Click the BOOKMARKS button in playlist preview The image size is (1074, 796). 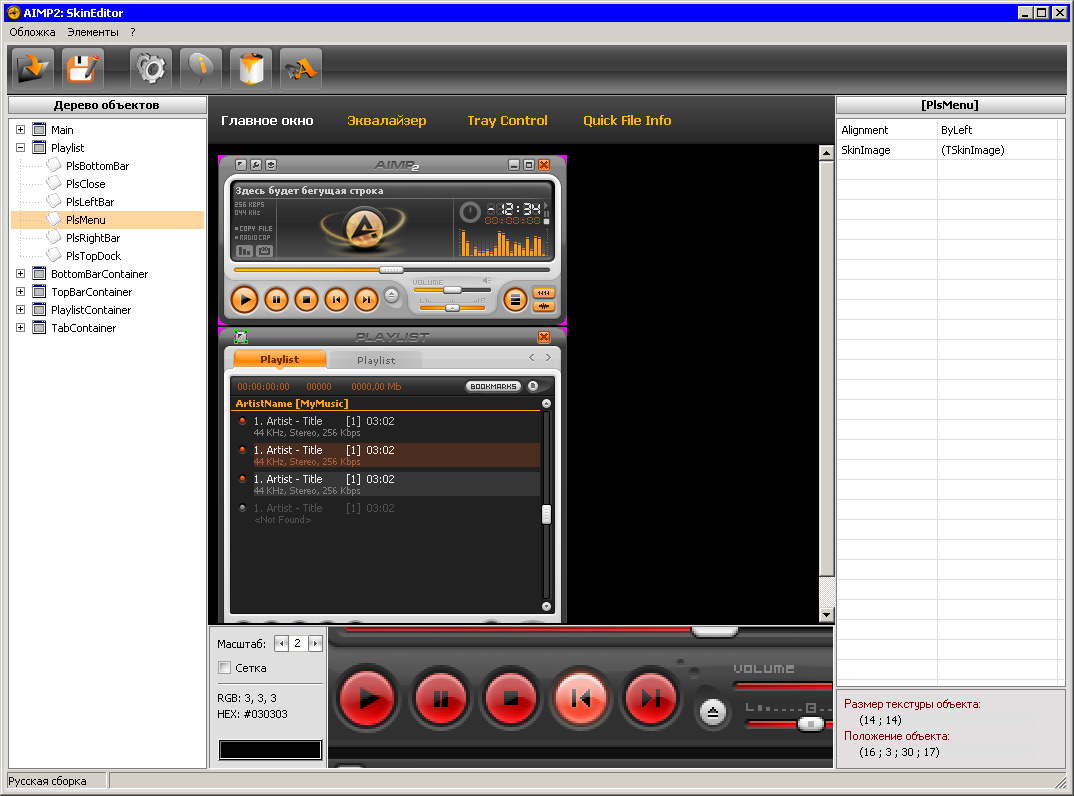click(x=493, y=386)
